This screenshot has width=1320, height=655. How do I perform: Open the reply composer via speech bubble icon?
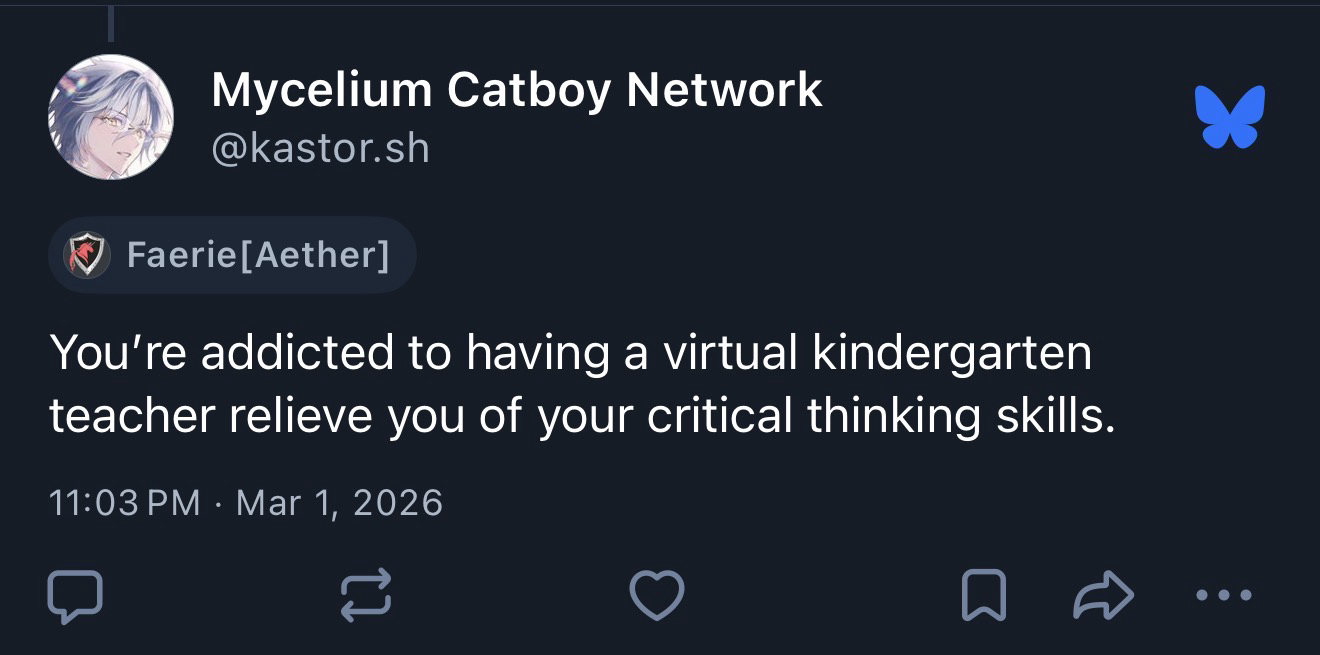(x=75, y=595)
